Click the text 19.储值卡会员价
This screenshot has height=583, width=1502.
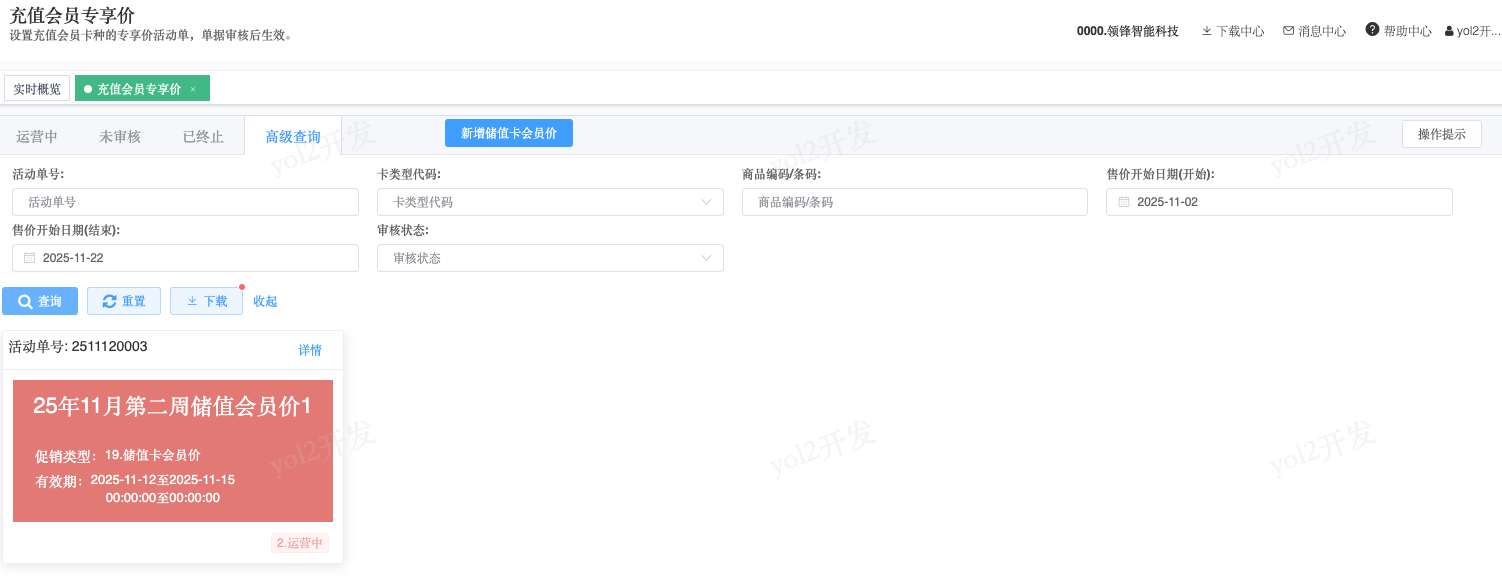152,455
